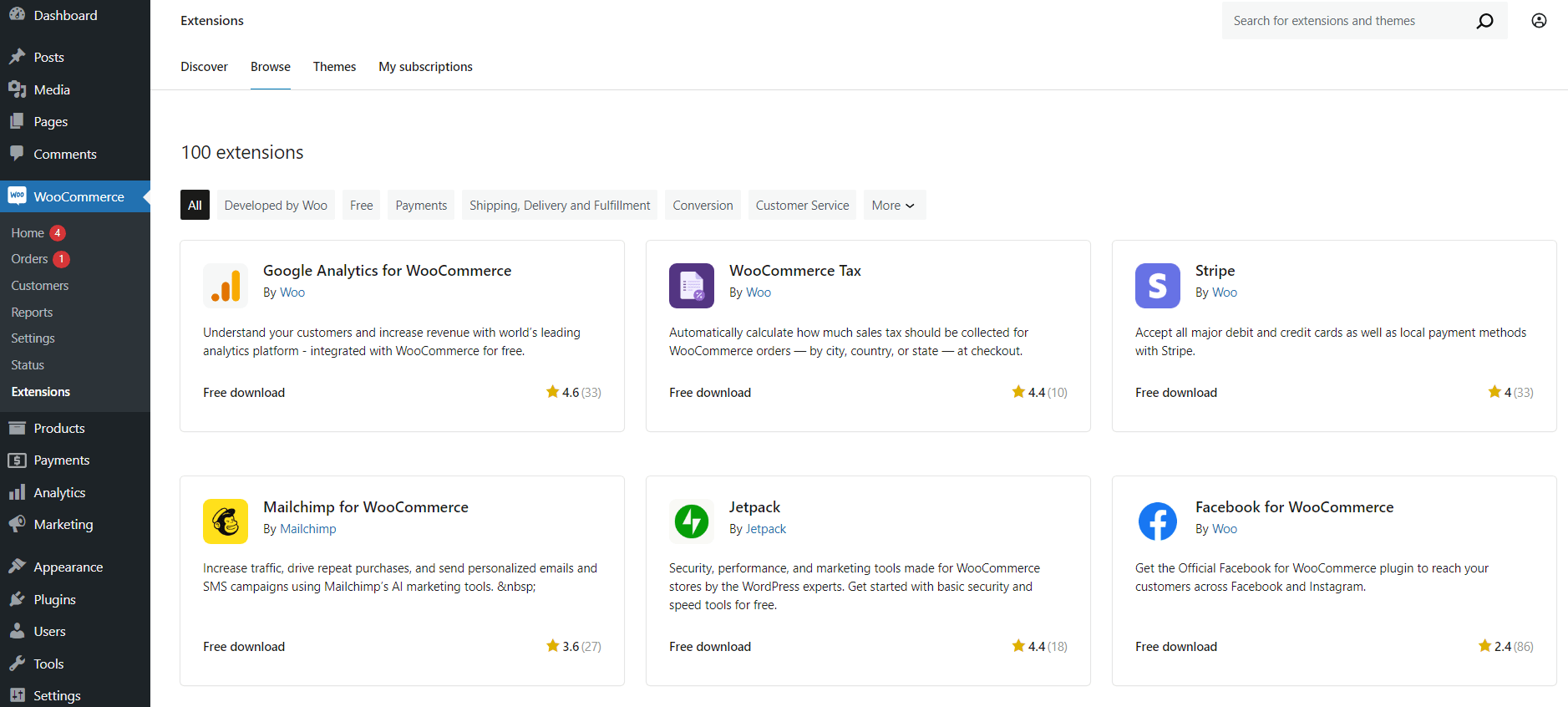Expand the More categories dropdown
Image resolution: width=1568 pixels, height=707 pixels.
pyautogui.click(x=894, y=205)
